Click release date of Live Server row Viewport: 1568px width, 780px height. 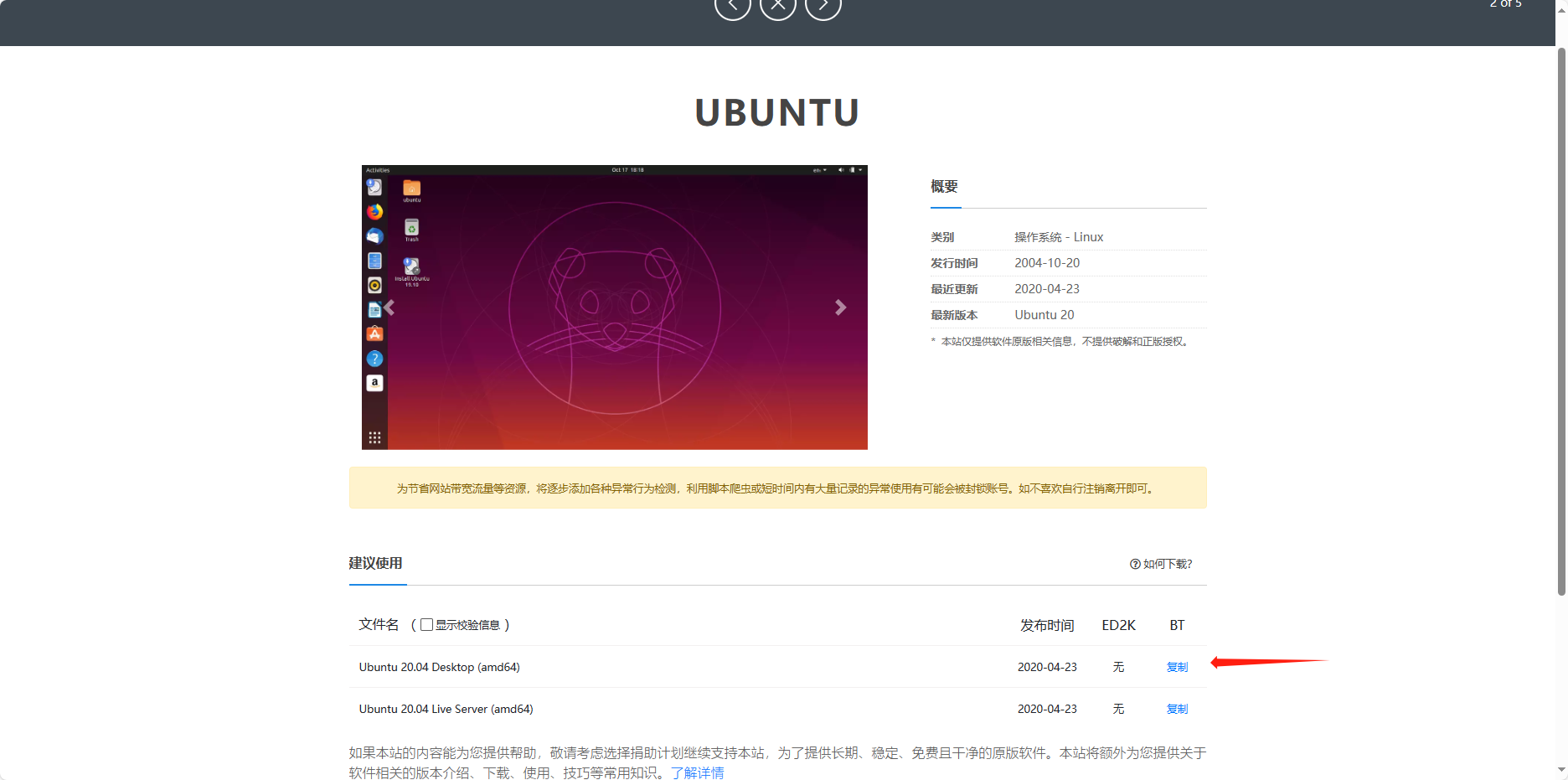(1047, 709)
